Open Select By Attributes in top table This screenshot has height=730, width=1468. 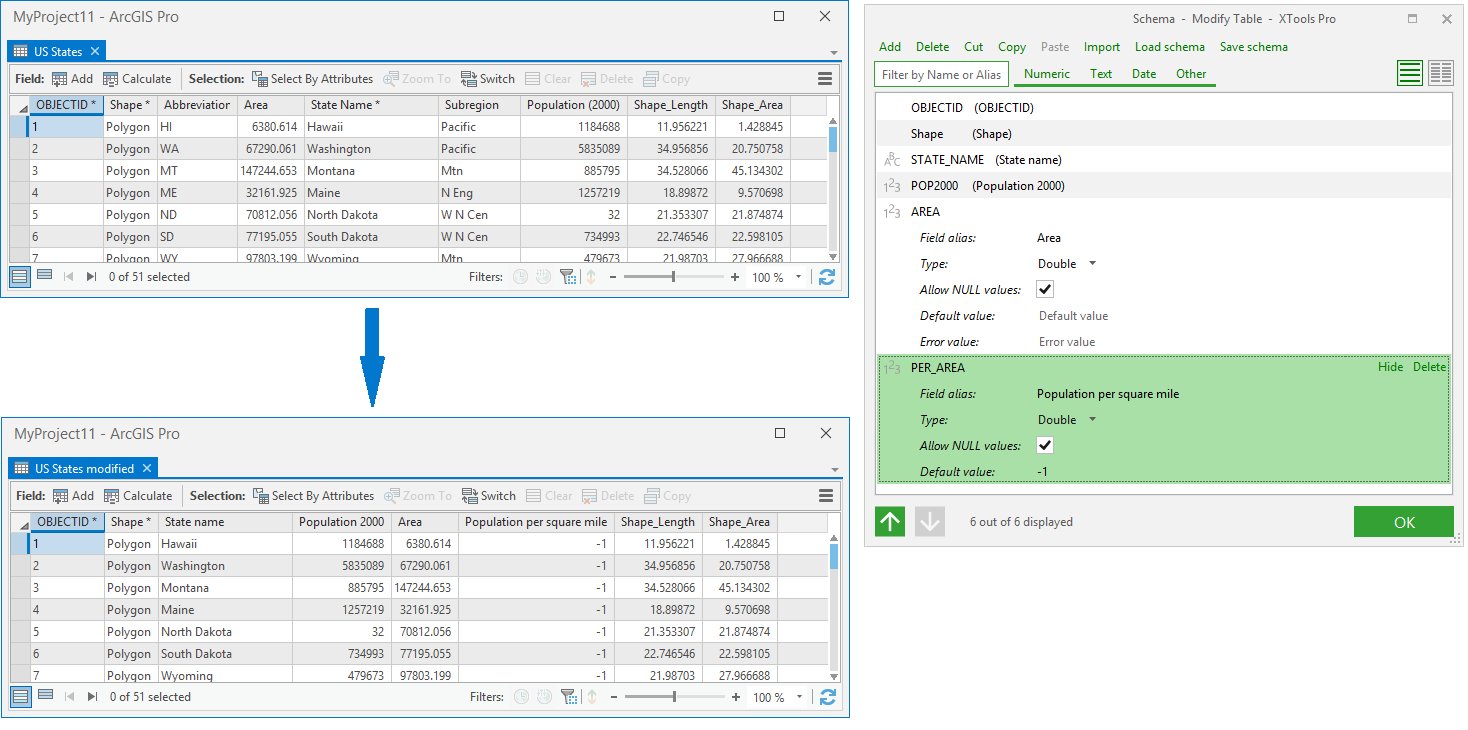pyautogui.click(x=312, y=79)
